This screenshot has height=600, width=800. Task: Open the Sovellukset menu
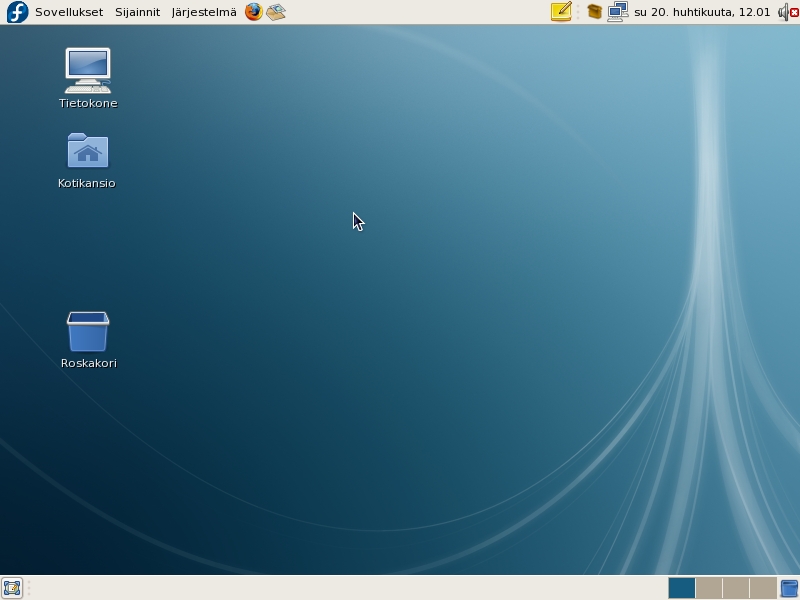point(68,12)
